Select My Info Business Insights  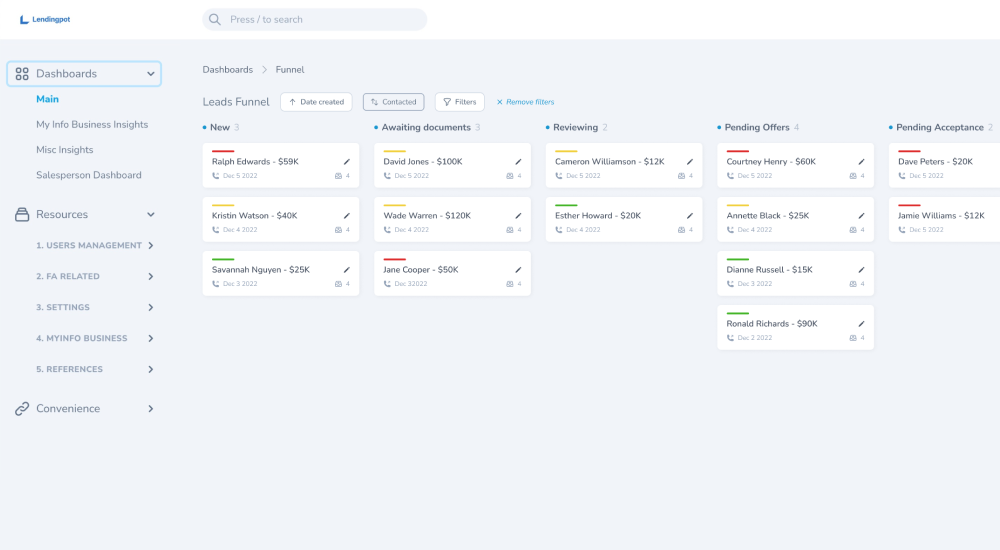(x=92, y=125)
